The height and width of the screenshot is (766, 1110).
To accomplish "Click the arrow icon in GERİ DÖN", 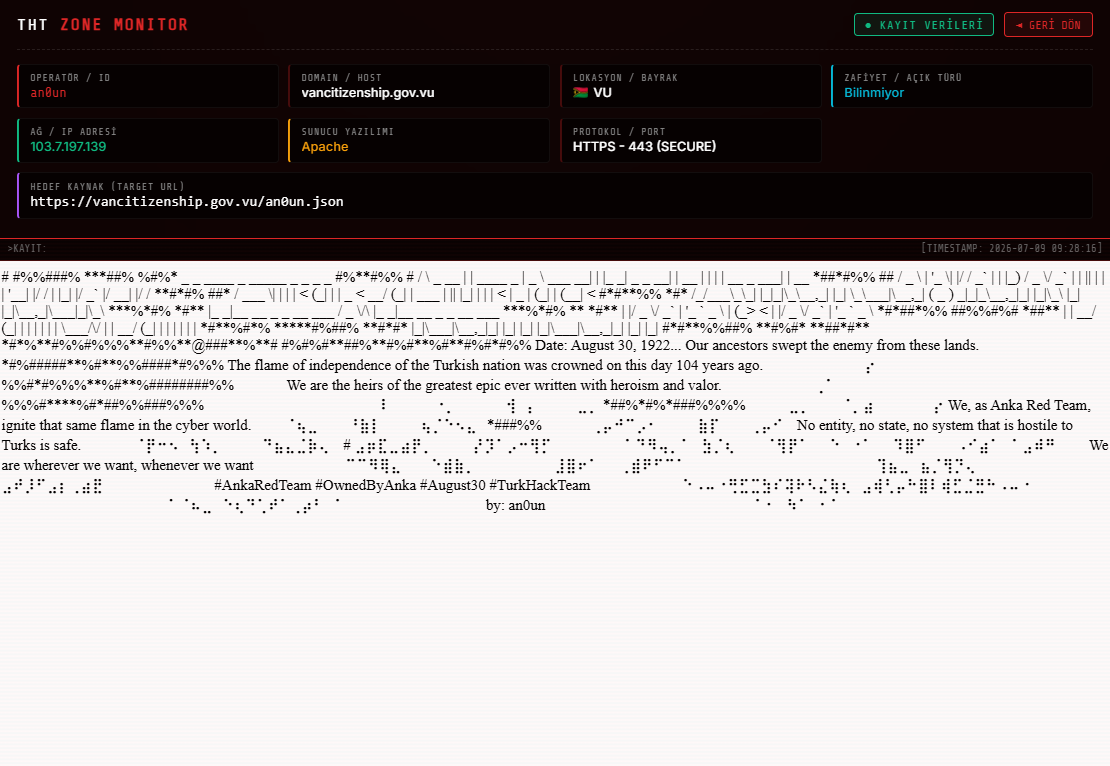I will [x=1019, y=25].
